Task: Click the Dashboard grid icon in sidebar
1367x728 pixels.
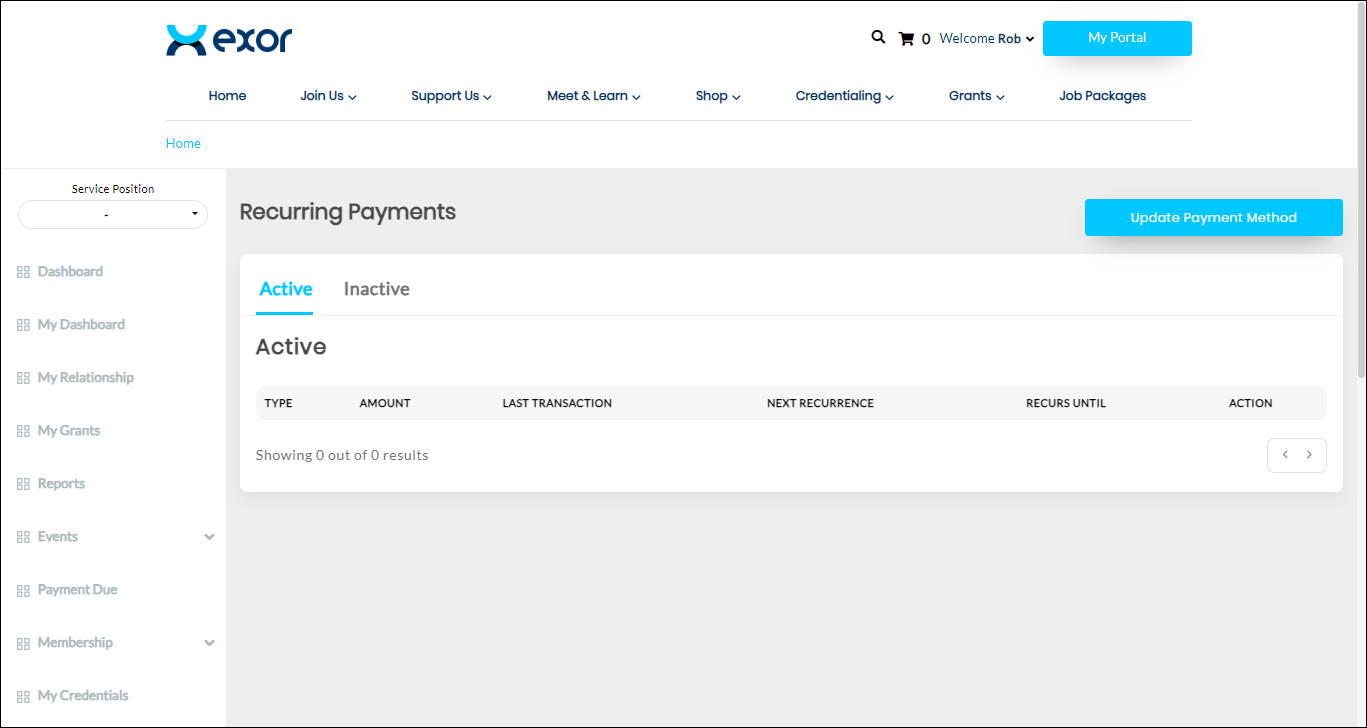Action: coord(23,272)
